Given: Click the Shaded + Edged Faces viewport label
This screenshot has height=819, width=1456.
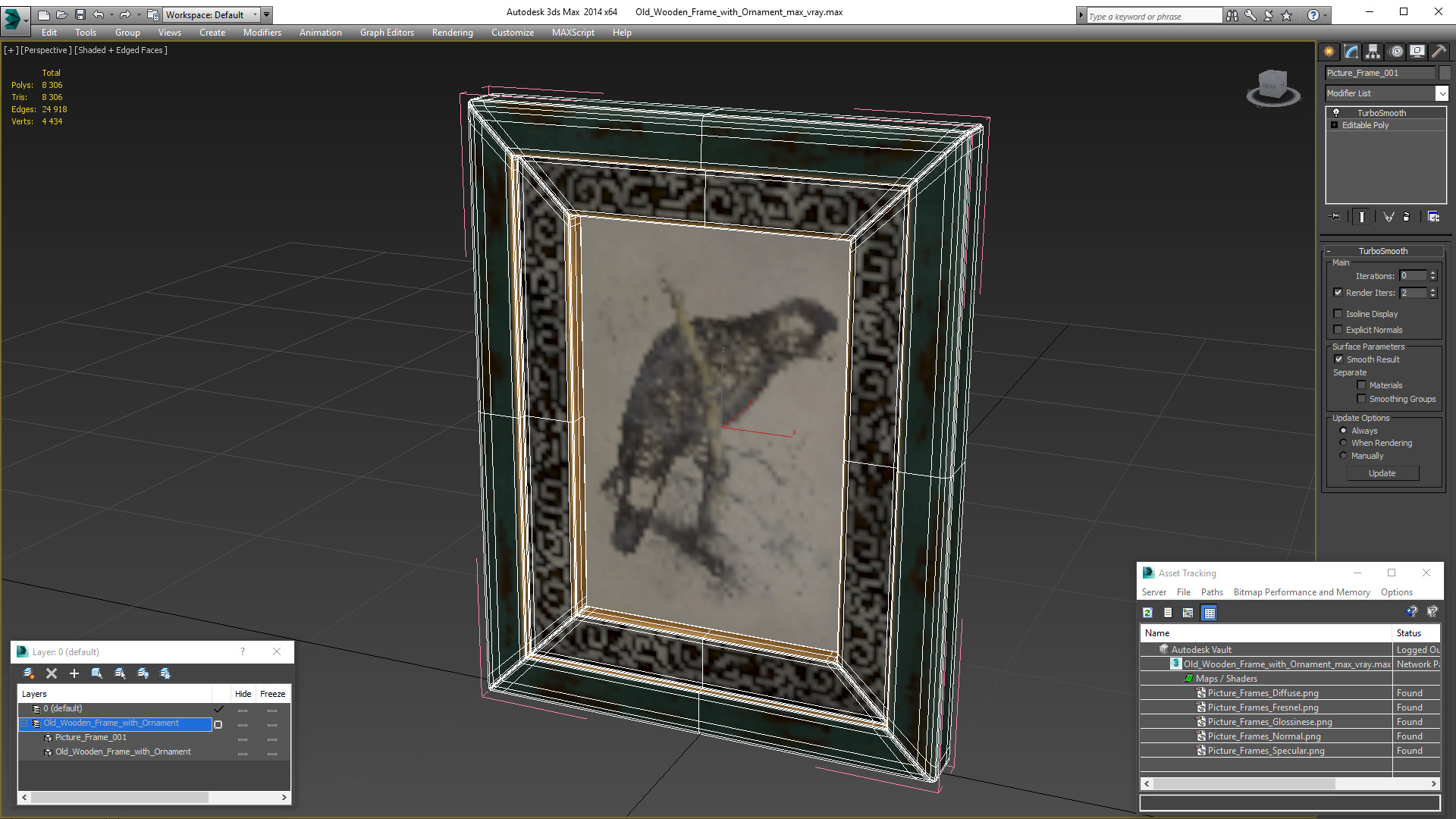Looking at the screenshot, I should 121,50.
